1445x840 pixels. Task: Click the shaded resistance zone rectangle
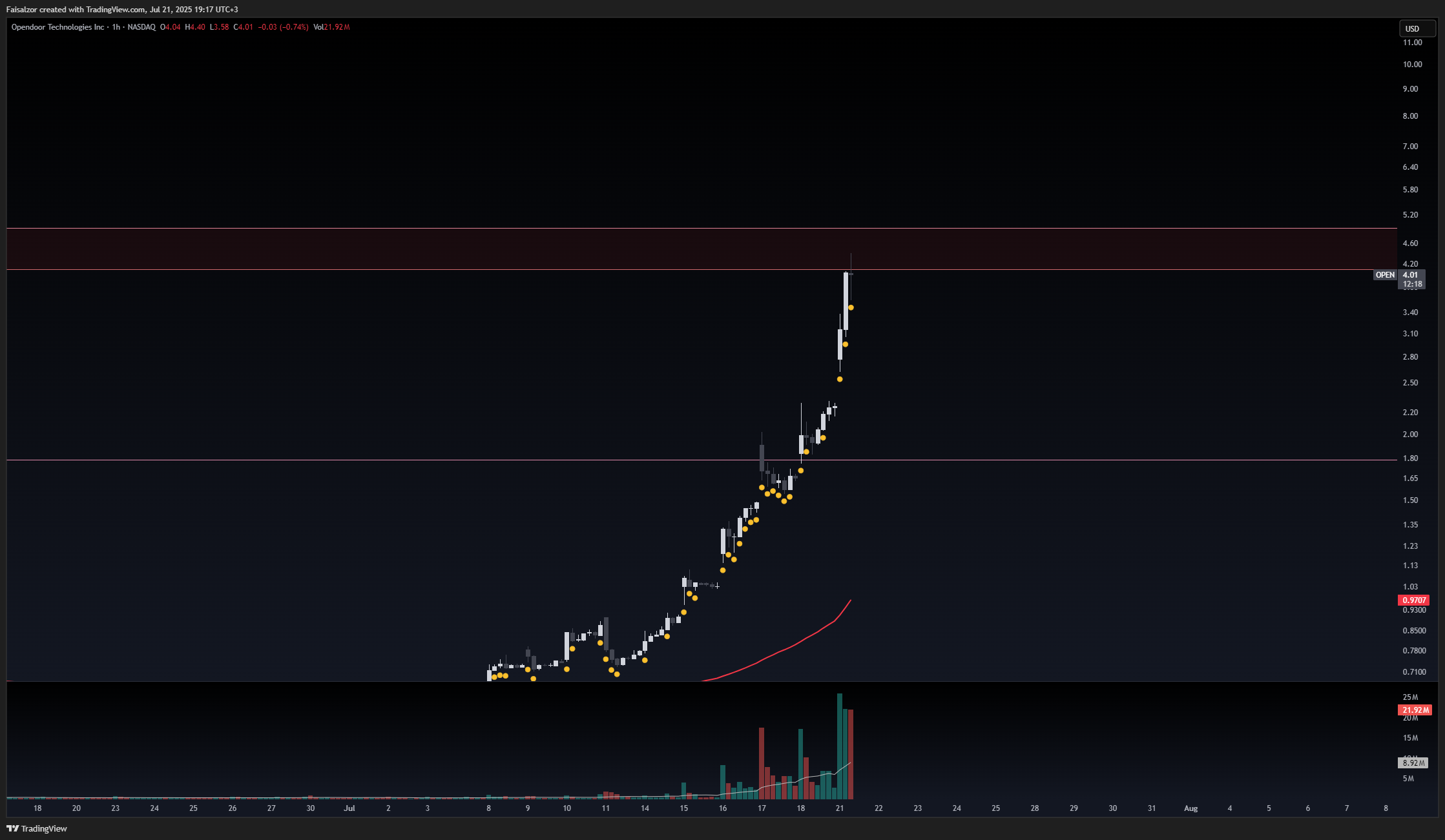(x=702, y=249)
